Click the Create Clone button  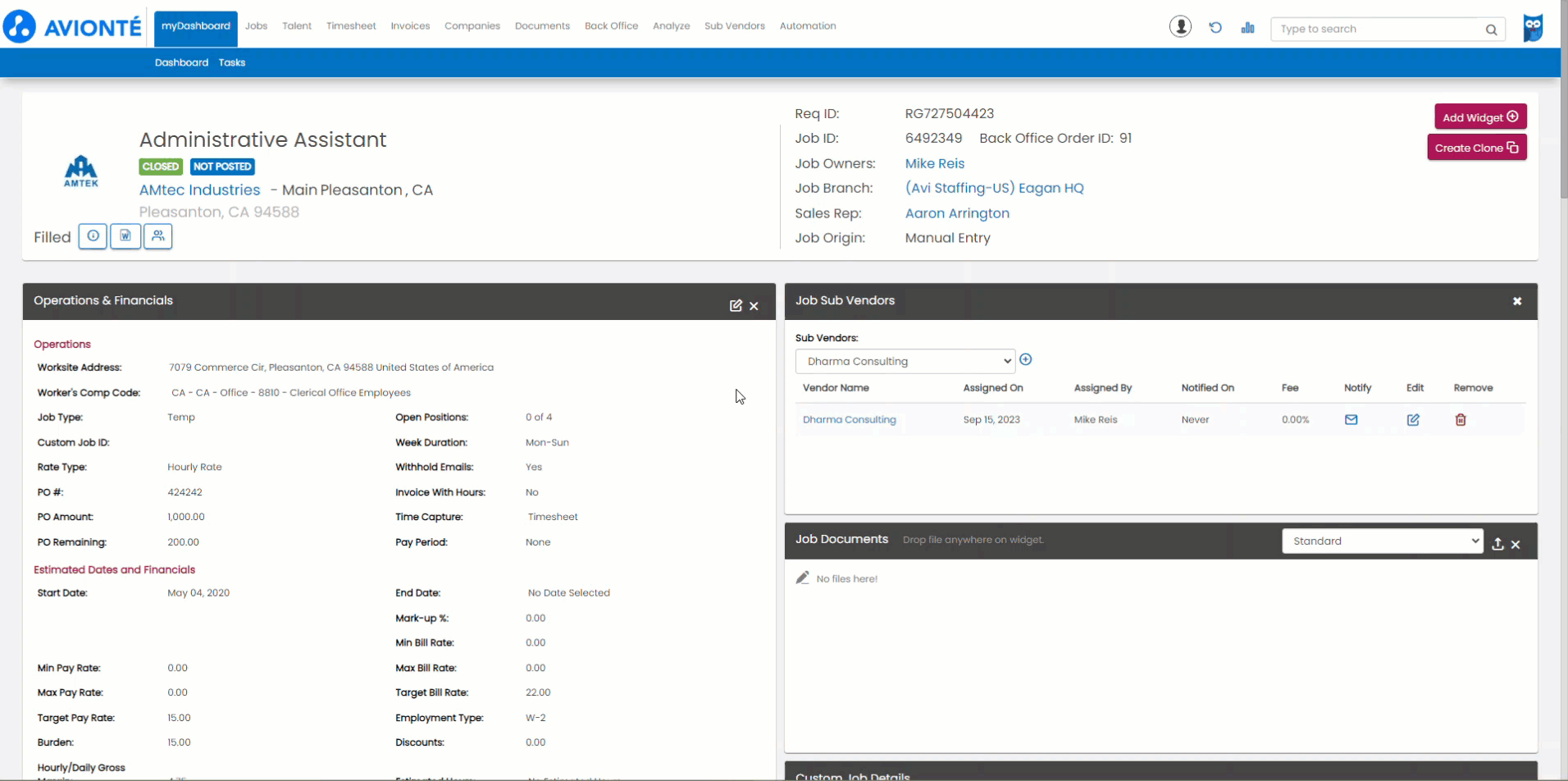point(1477,148)
